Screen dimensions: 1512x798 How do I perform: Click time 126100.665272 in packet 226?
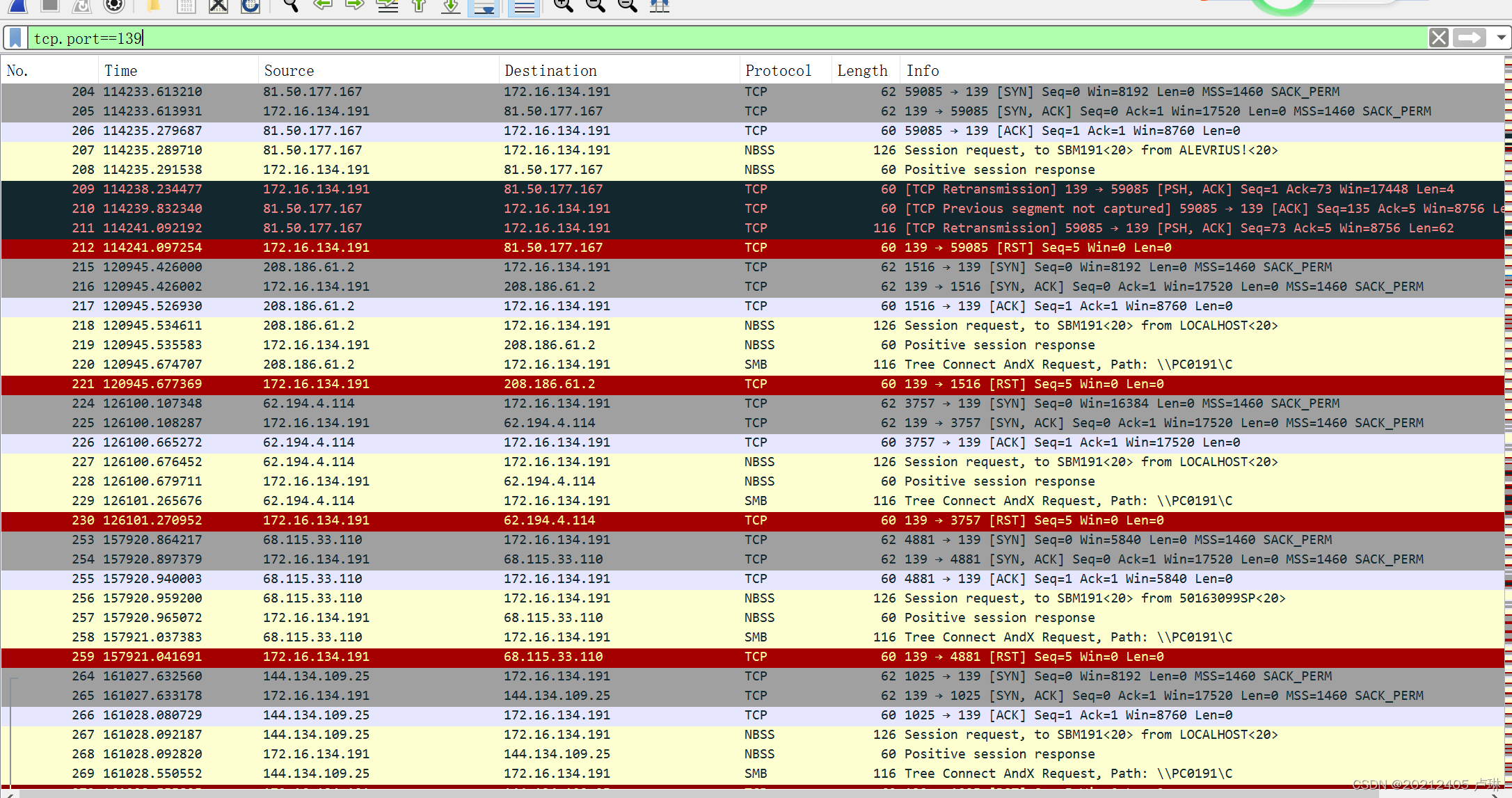[x=152, y=442]
